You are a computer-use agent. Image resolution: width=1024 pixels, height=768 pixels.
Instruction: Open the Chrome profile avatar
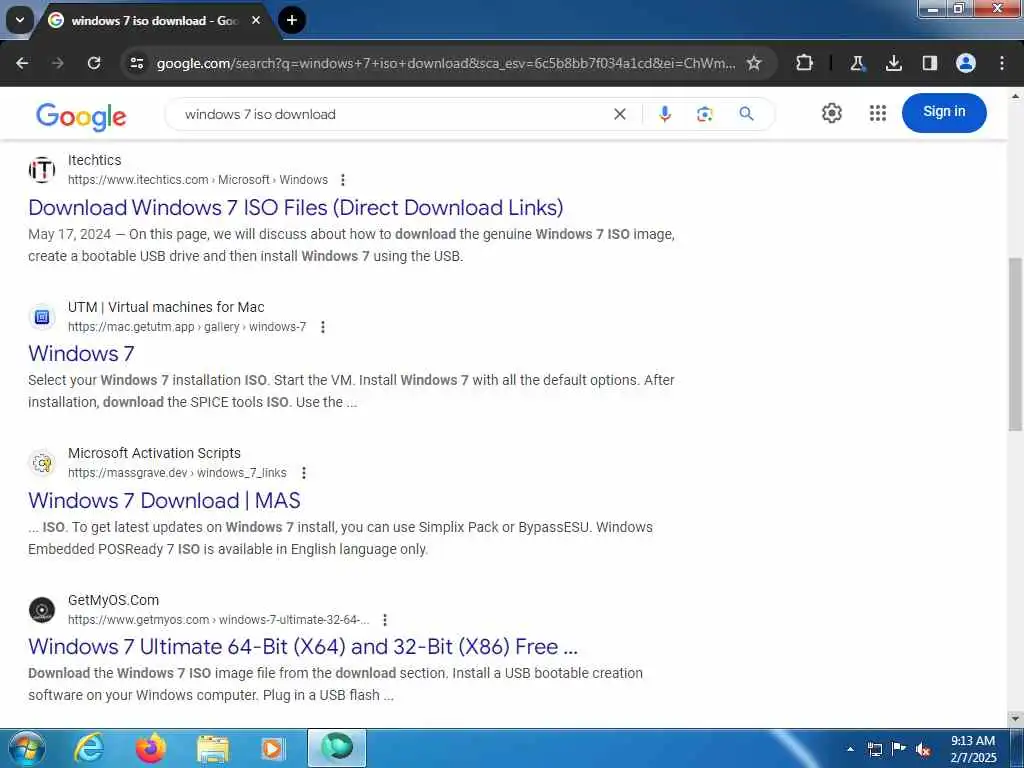tap(966, 63)
